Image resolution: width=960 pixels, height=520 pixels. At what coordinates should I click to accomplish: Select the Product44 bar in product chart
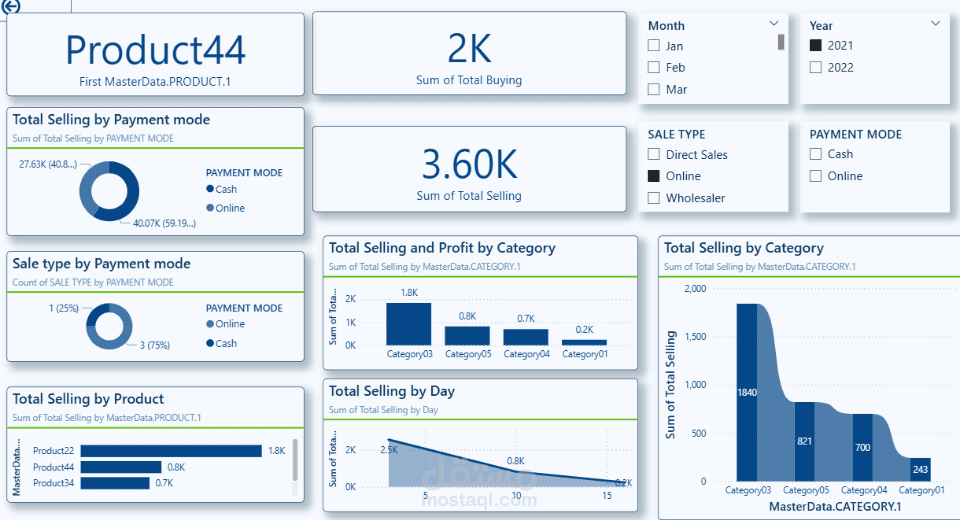121,467
